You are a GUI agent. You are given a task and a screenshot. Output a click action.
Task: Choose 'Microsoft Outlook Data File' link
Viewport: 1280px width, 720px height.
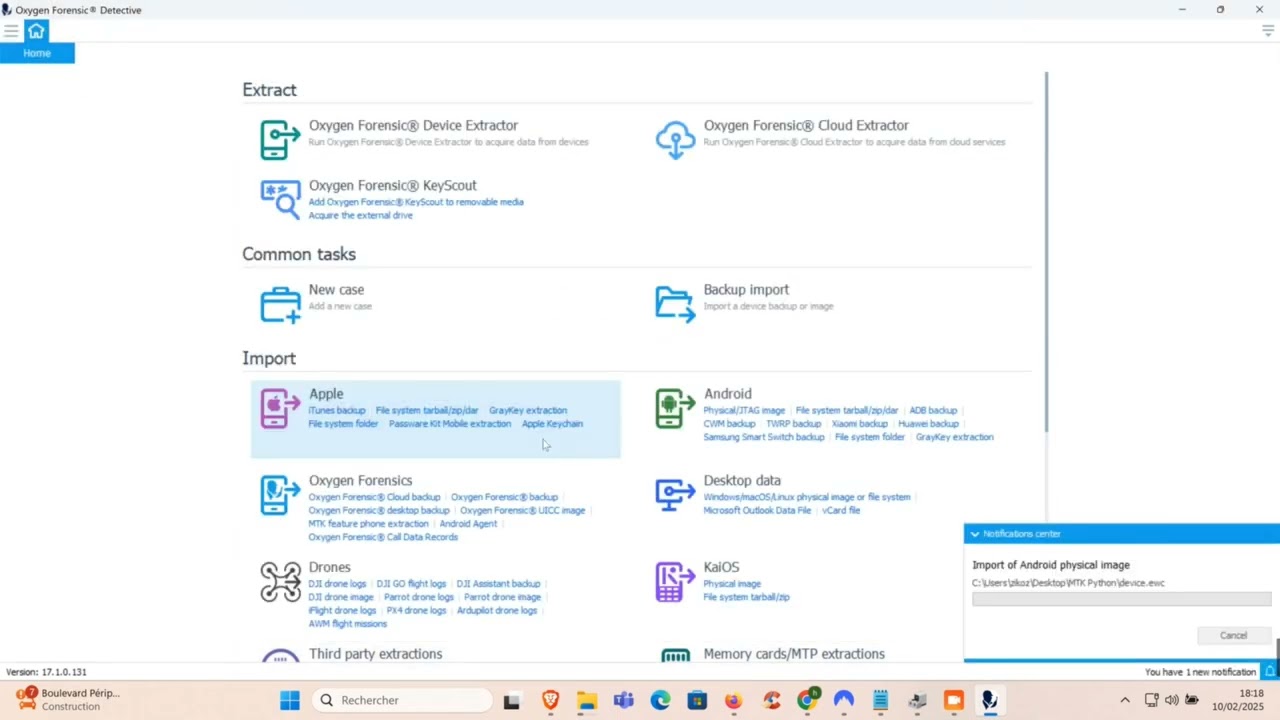(x=757, y=510)
